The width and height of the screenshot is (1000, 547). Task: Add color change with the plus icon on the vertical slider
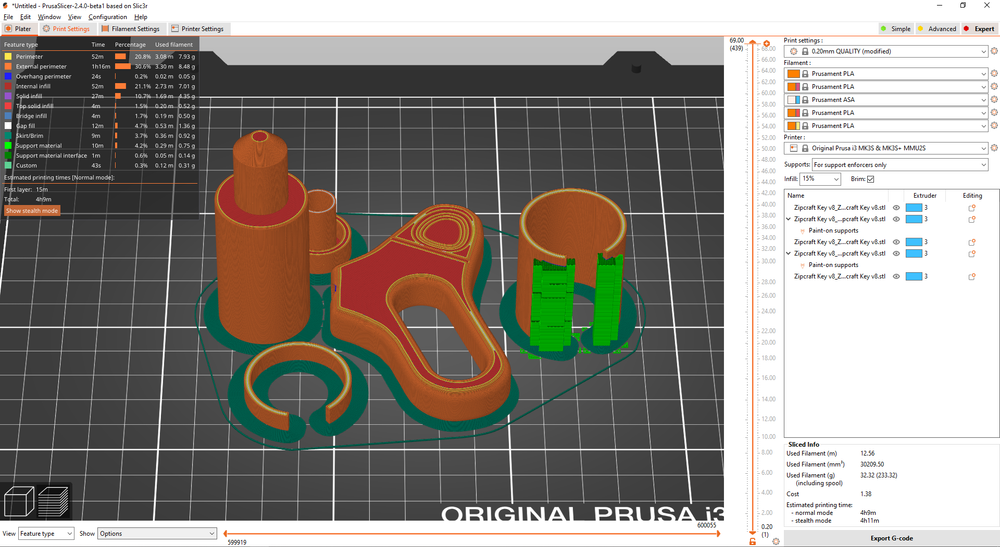[x=767, y=43]
